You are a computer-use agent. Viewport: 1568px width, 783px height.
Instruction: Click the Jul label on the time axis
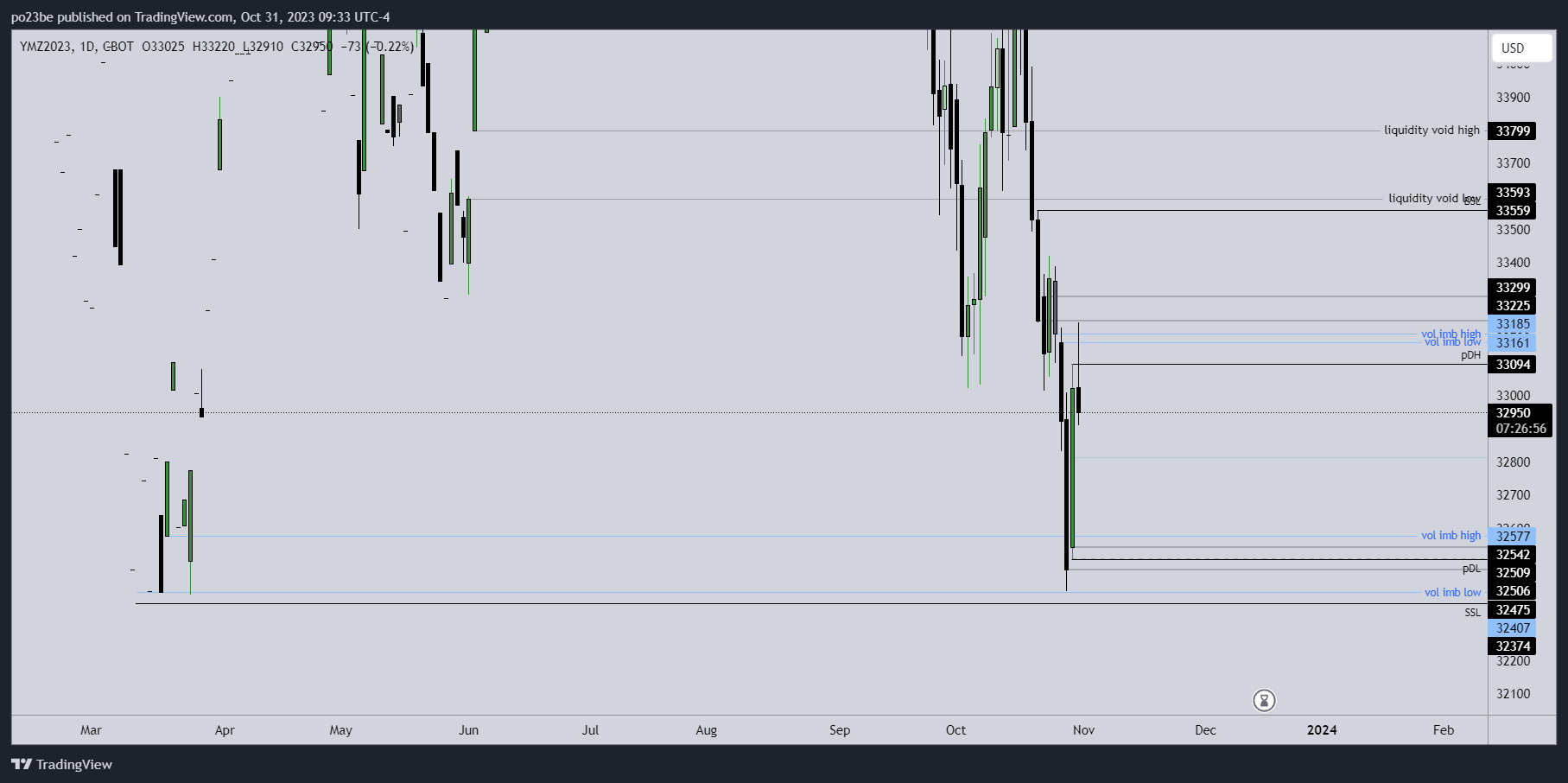590,730
